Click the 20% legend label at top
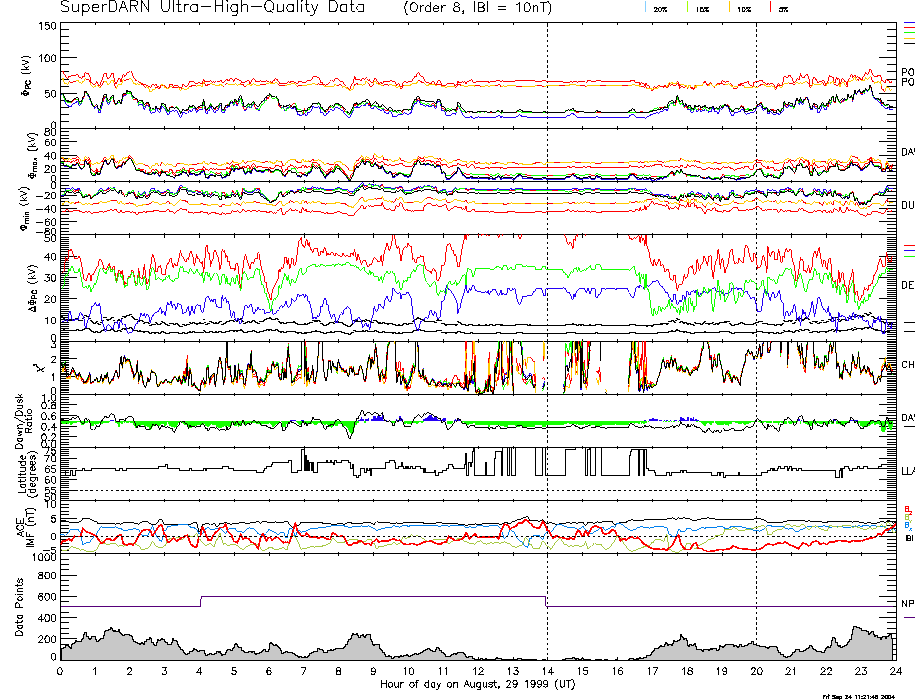This screenshot has width=915, height=700. click(660, 8)
